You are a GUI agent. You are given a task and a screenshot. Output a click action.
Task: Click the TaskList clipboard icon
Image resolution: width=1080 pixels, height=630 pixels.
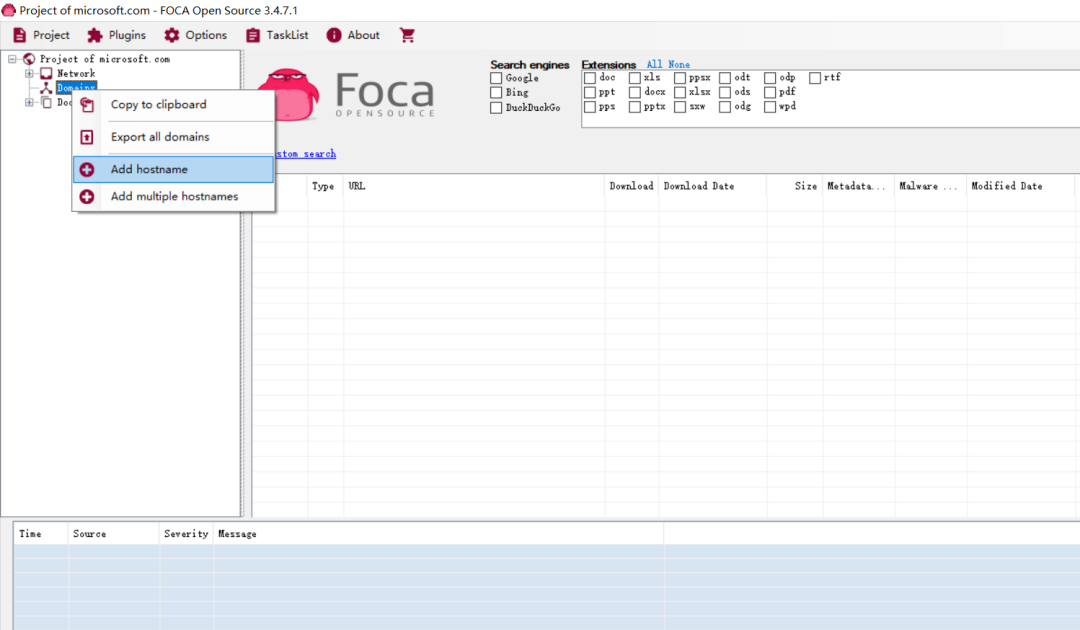[253, 35]
